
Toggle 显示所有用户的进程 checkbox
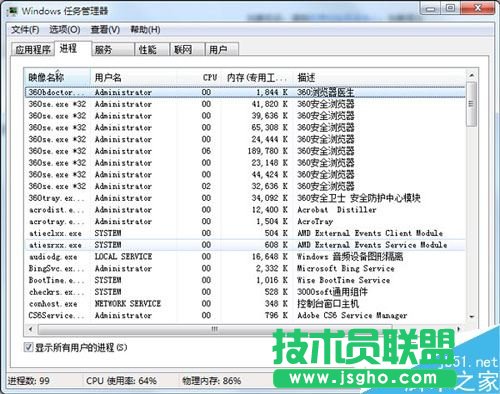(28, 347)
